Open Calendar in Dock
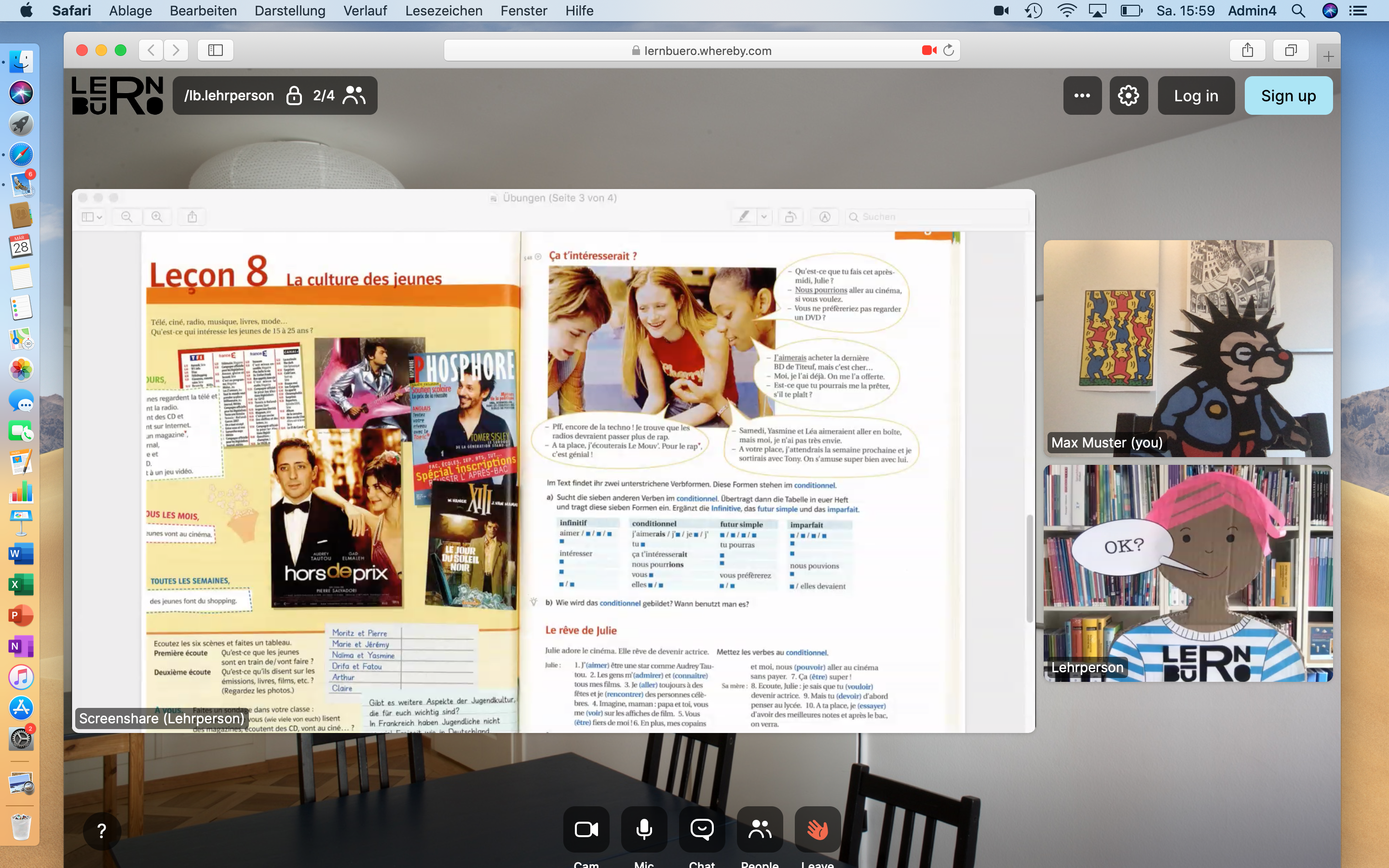The image size is (1389, 868). [x=21, y=246]
